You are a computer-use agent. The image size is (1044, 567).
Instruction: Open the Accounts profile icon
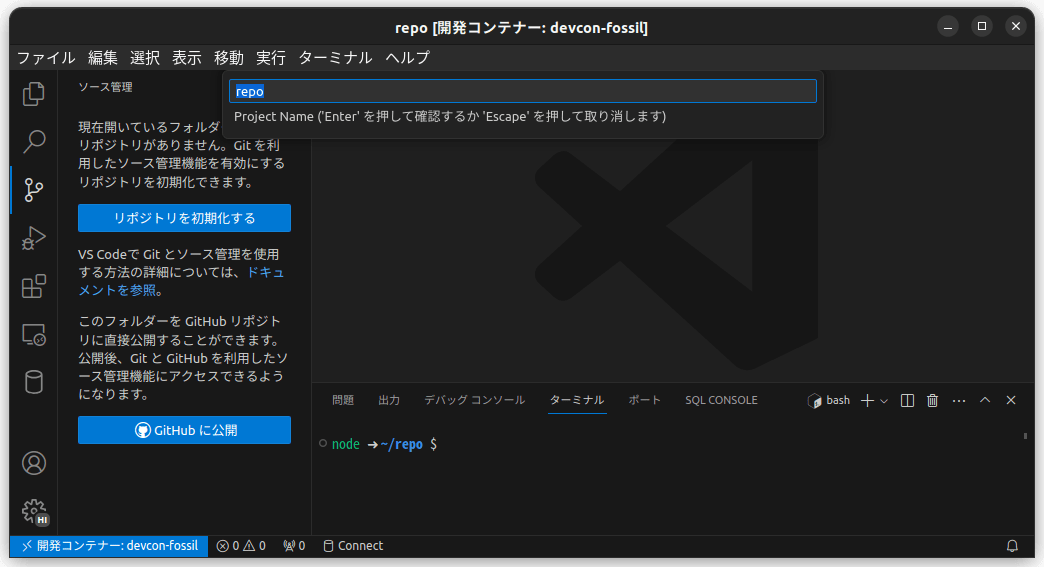click(x=33, y=463)
